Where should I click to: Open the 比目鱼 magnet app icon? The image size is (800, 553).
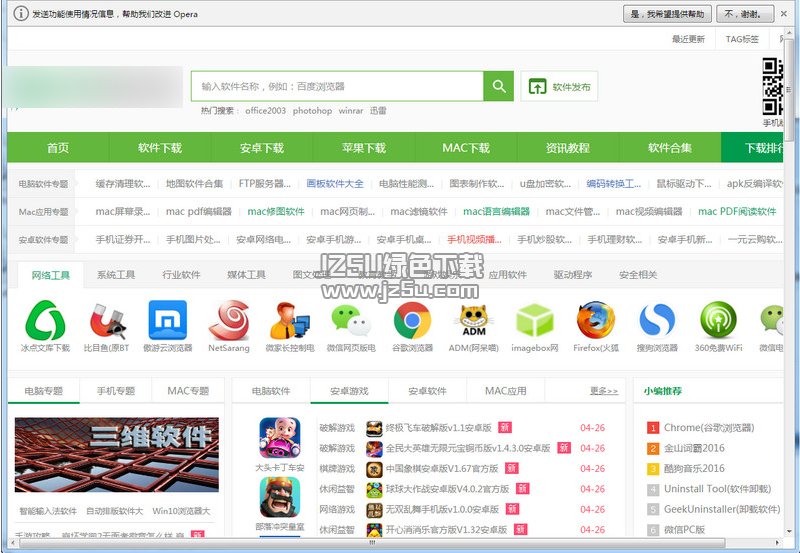107,321
